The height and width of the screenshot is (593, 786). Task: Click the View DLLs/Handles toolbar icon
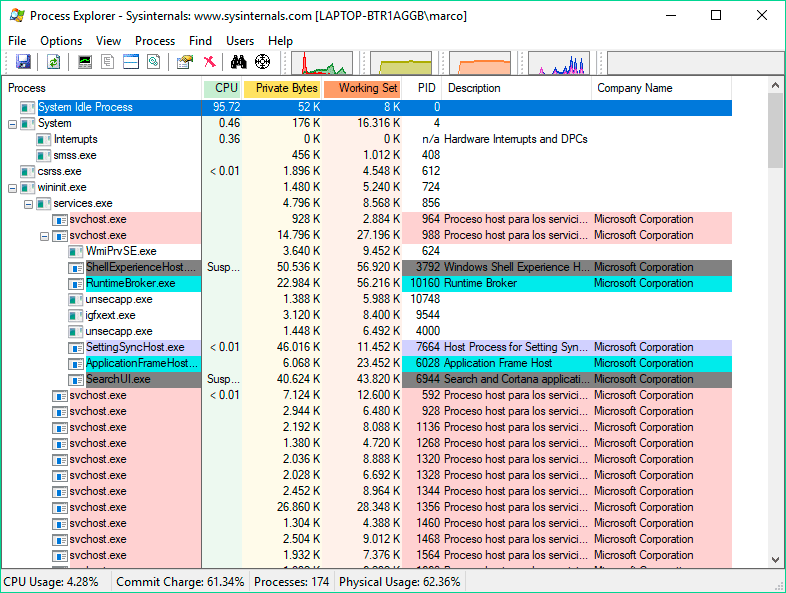coord(154,62)
